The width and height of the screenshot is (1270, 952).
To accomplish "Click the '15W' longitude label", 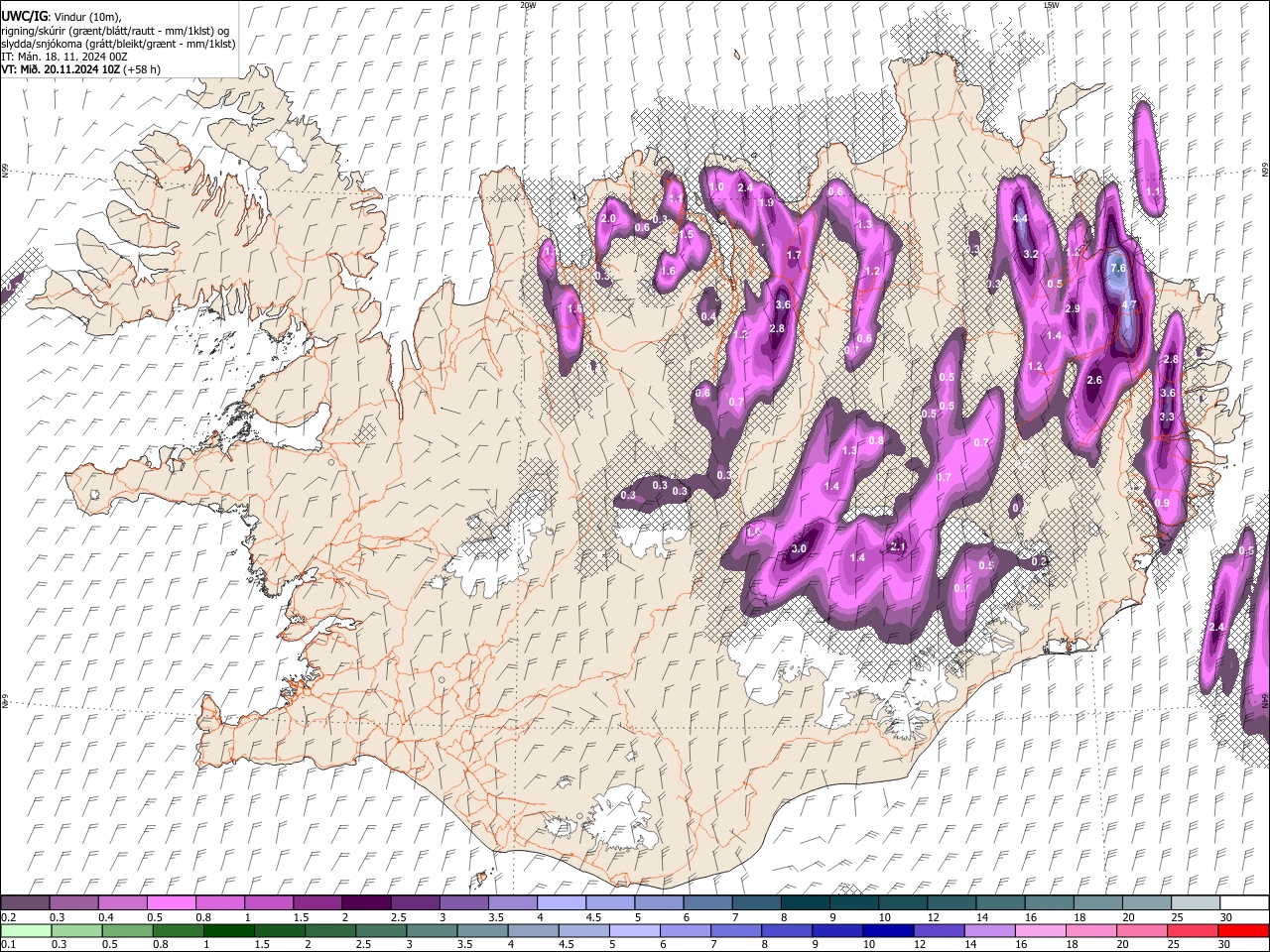I will point(1051,5).
